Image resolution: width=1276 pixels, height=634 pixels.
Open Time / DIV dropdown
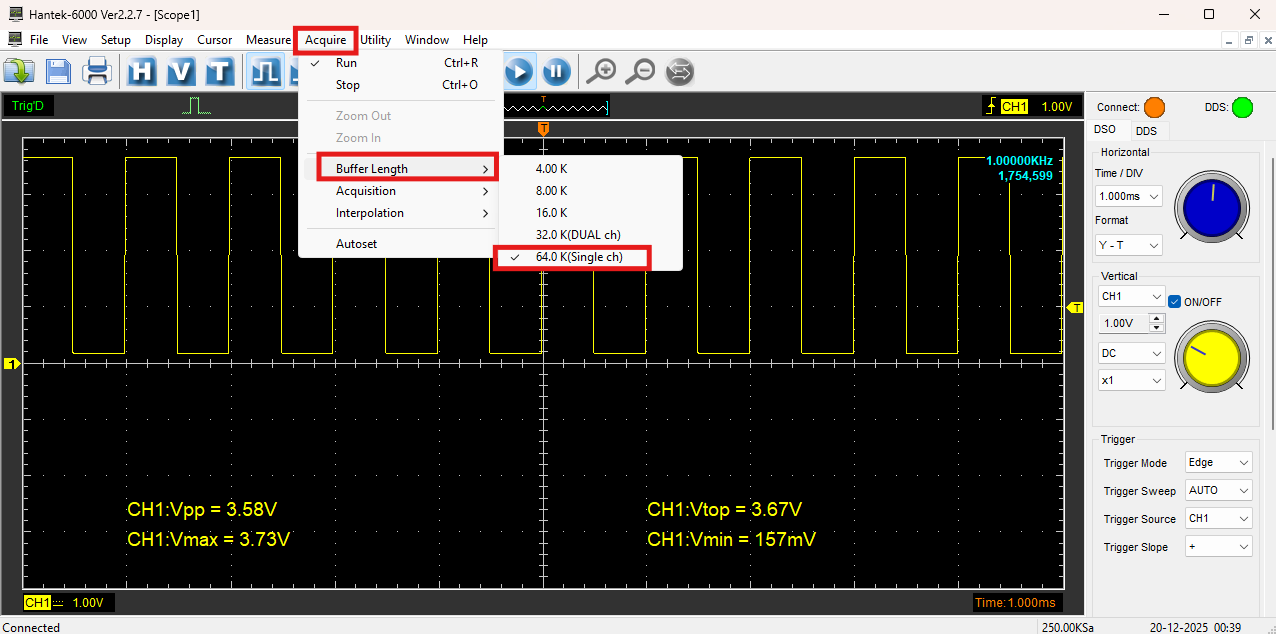(1128, 196)
